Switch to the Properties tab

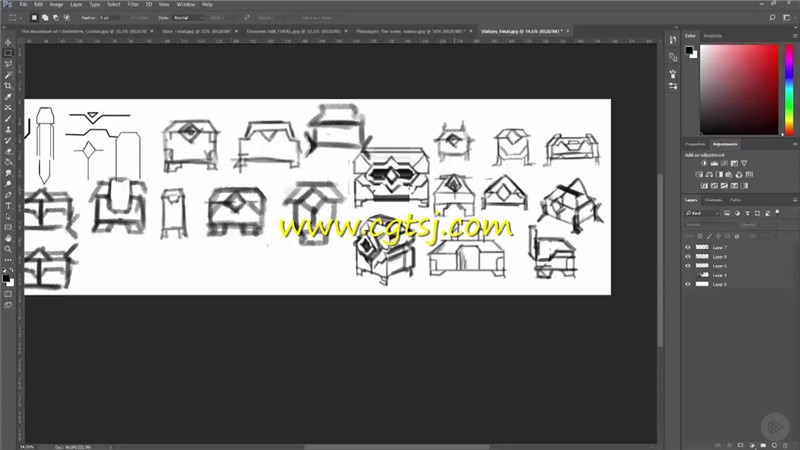click(695, 144)
